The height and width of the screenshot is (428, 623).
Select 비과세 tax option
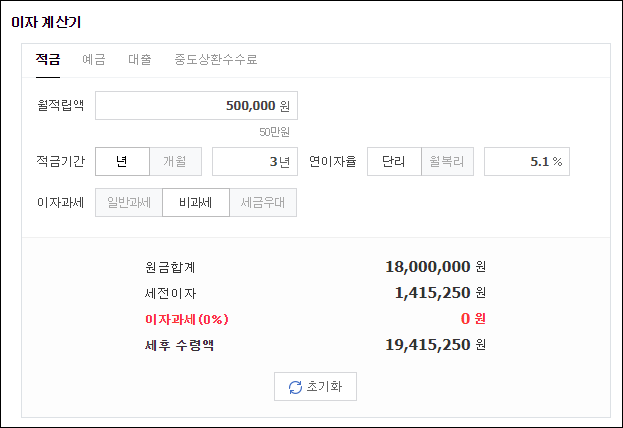(196, 203)
